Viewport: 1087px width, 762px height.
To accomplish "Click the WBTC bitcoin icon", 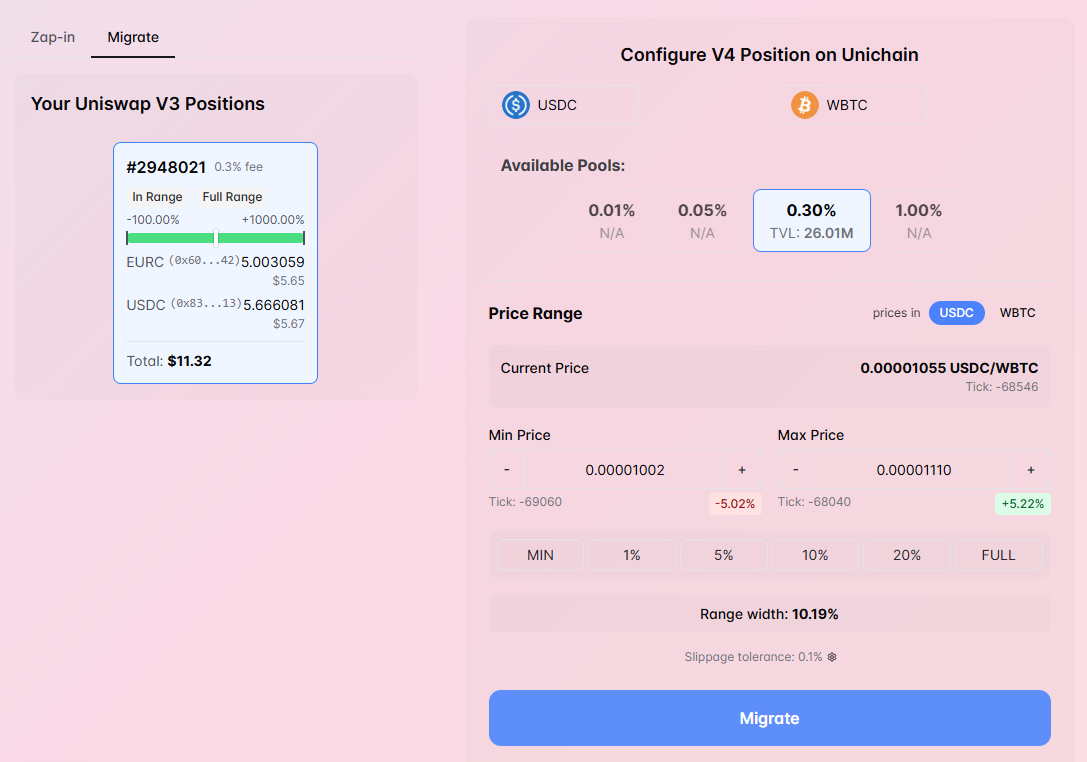I will click(x=805, y=105).
